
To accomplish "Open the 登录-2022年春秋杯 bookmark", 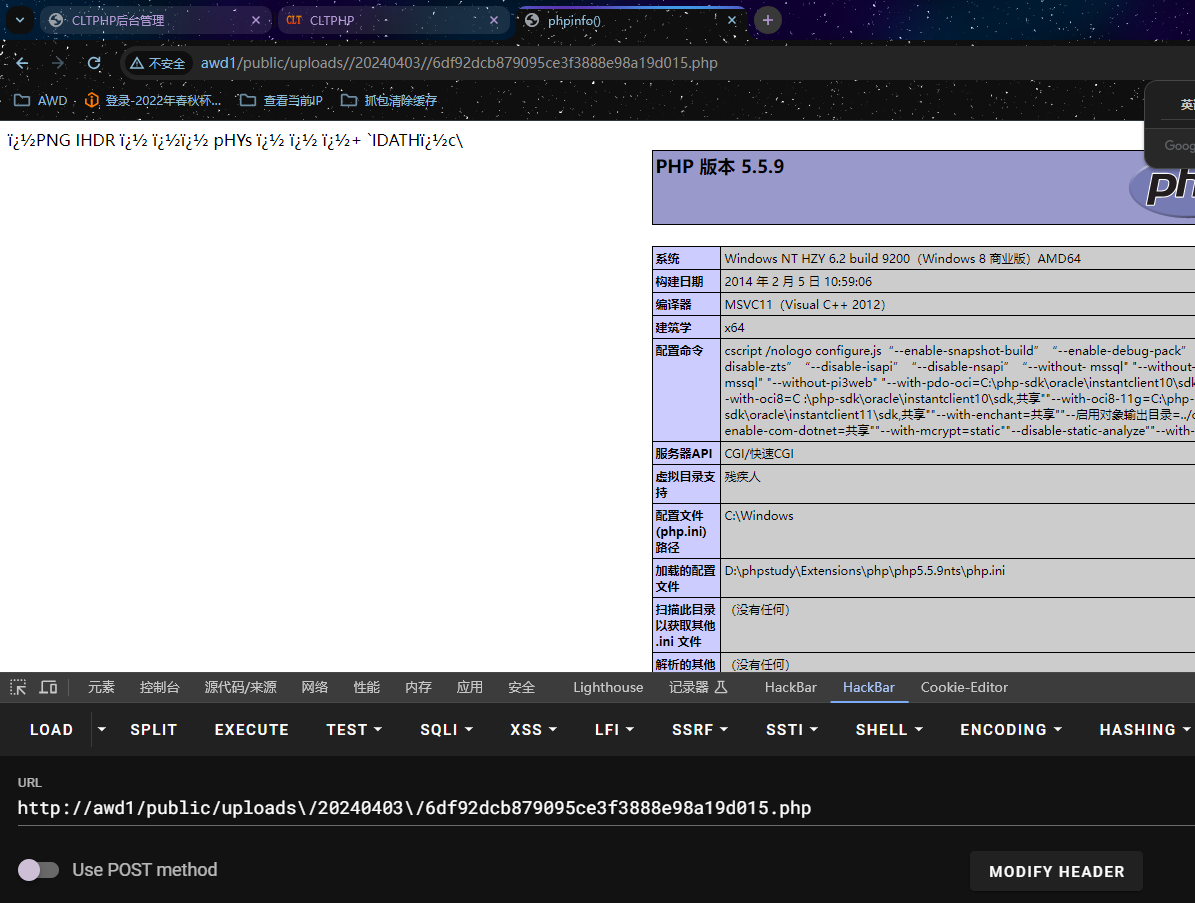I will click(x=153, y=101).
